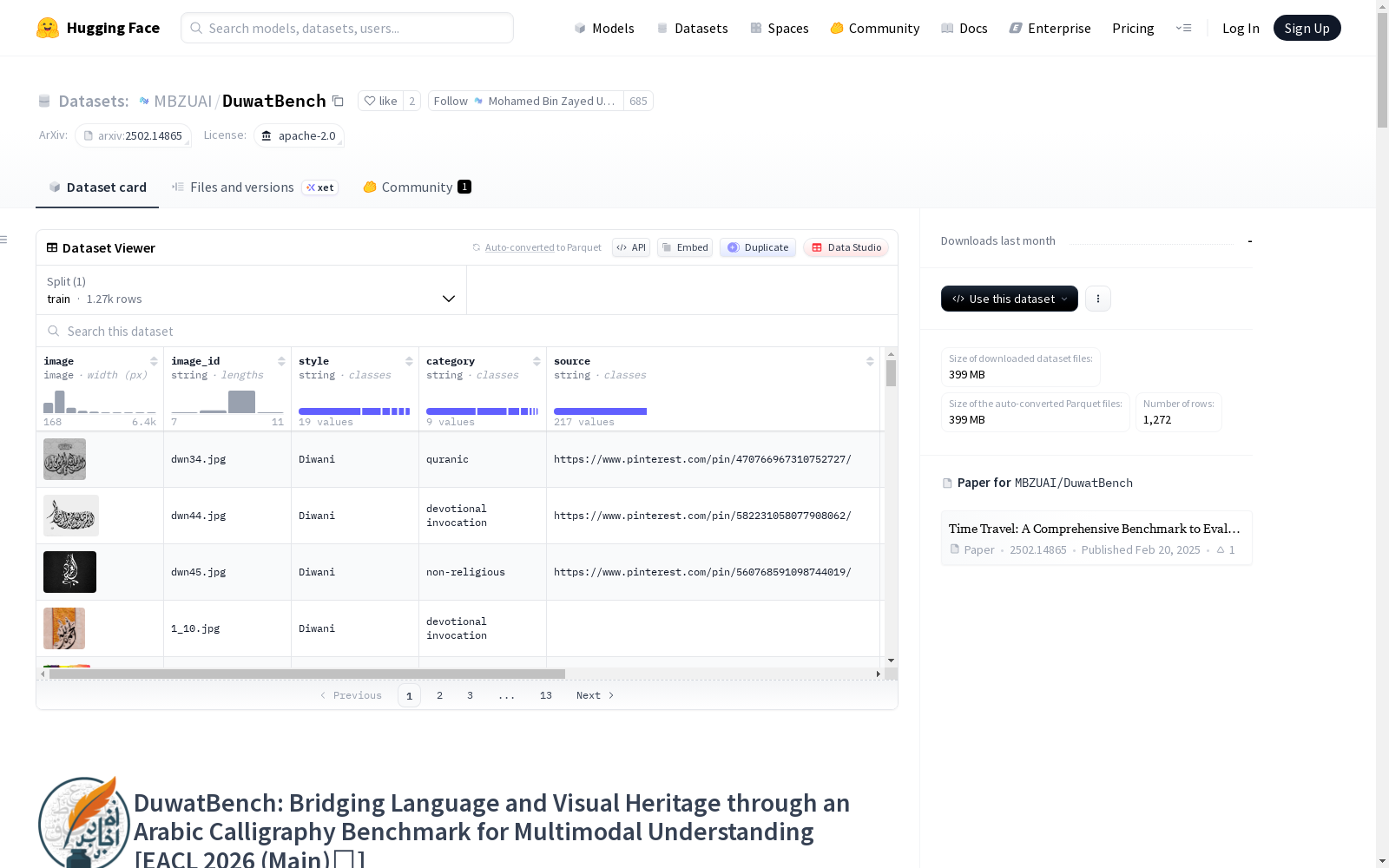Go to page 3 of the dataset

[x=470, y=695]
